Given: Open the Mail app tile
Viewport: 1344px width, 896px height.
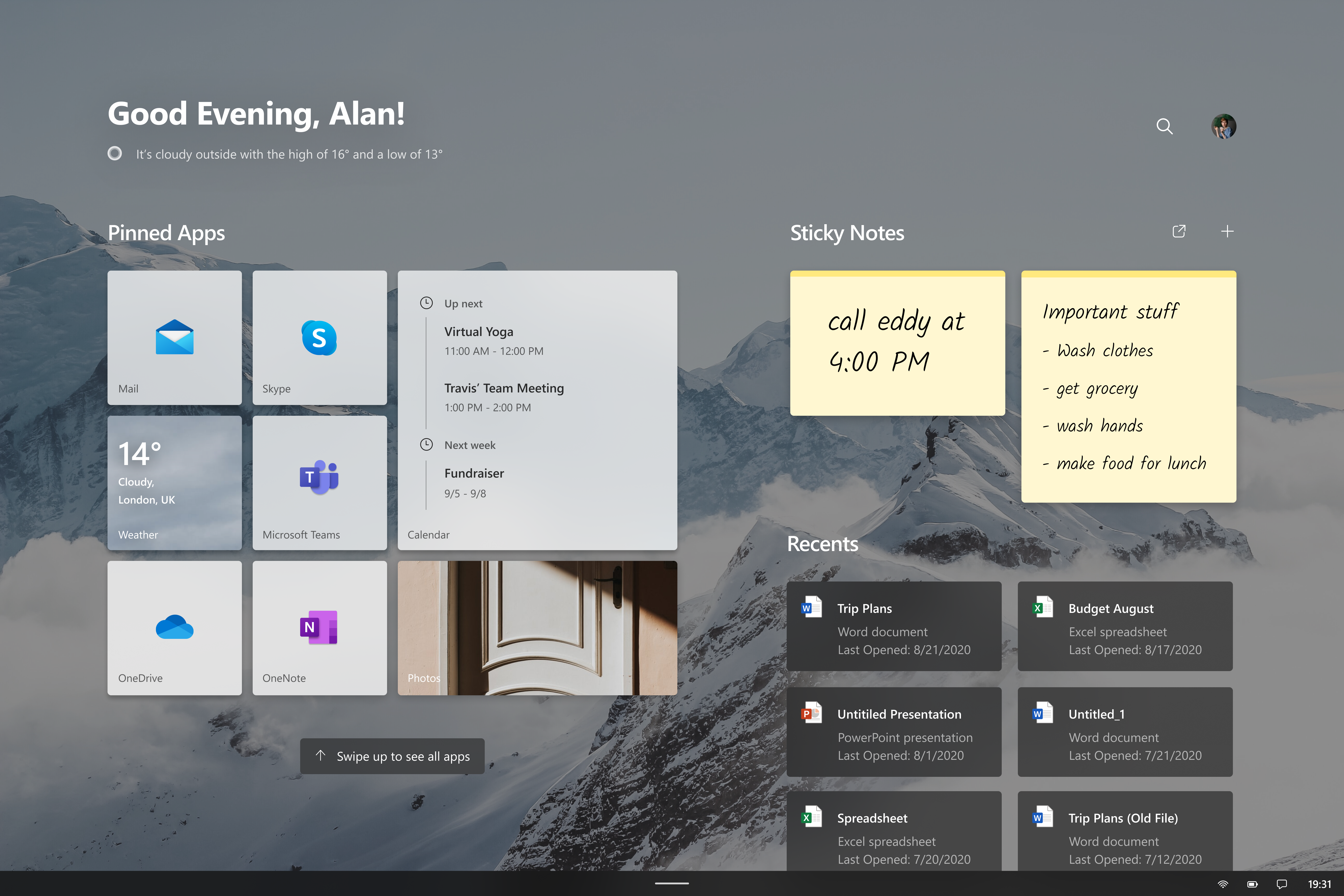Looking at the screenshot, I should pyautogui.click(x=174, y=338).
